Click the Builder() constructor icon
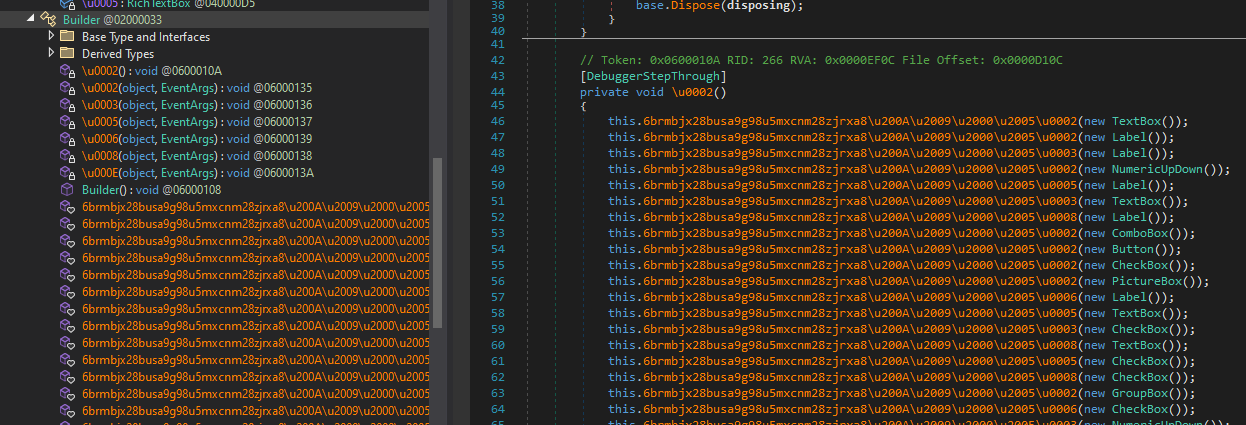The width and height of the screenshot is (1246, 425). click(x=67, y=190)
